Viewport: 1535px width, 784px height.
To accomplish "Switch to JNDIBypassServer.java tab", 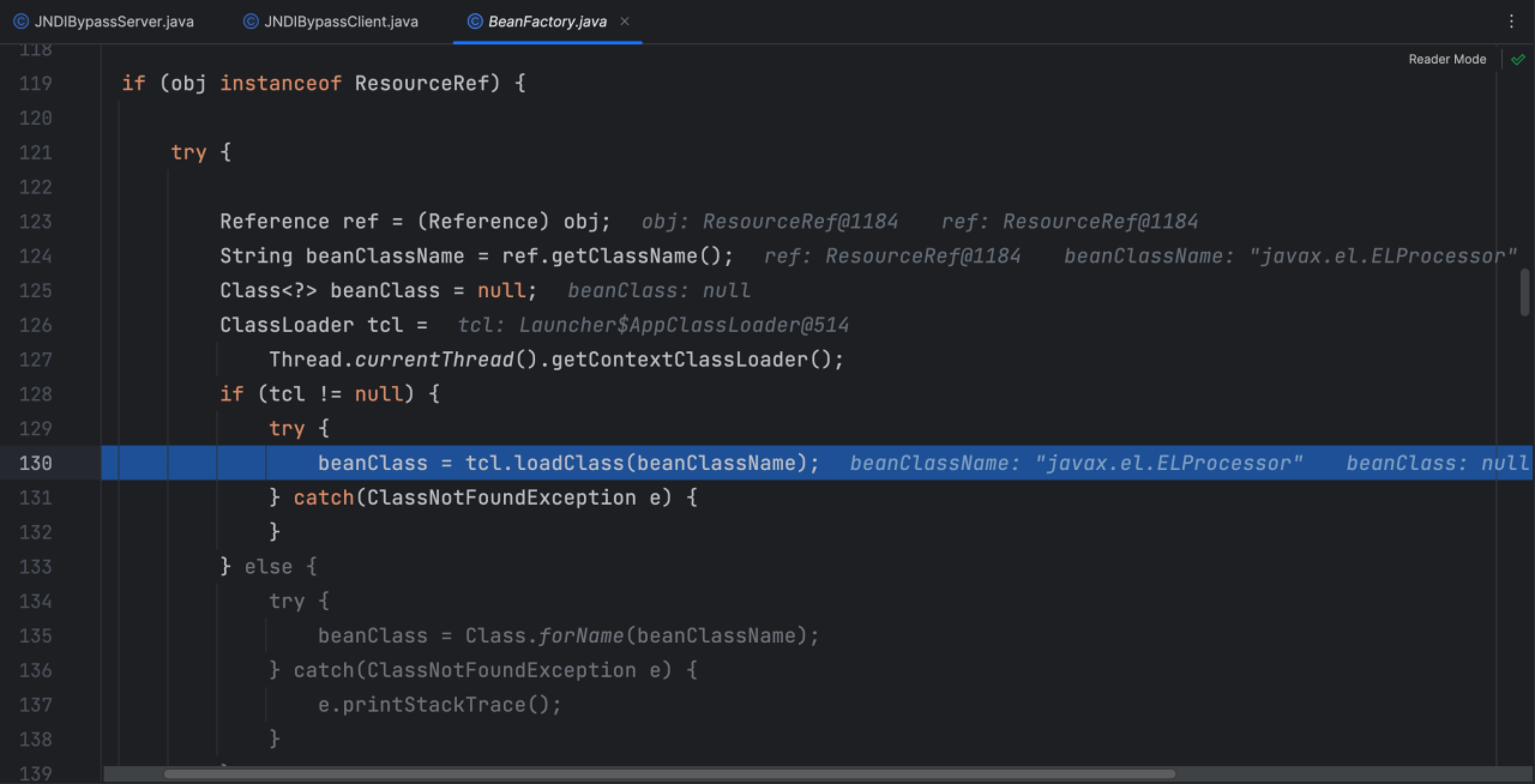I will 103,22.
